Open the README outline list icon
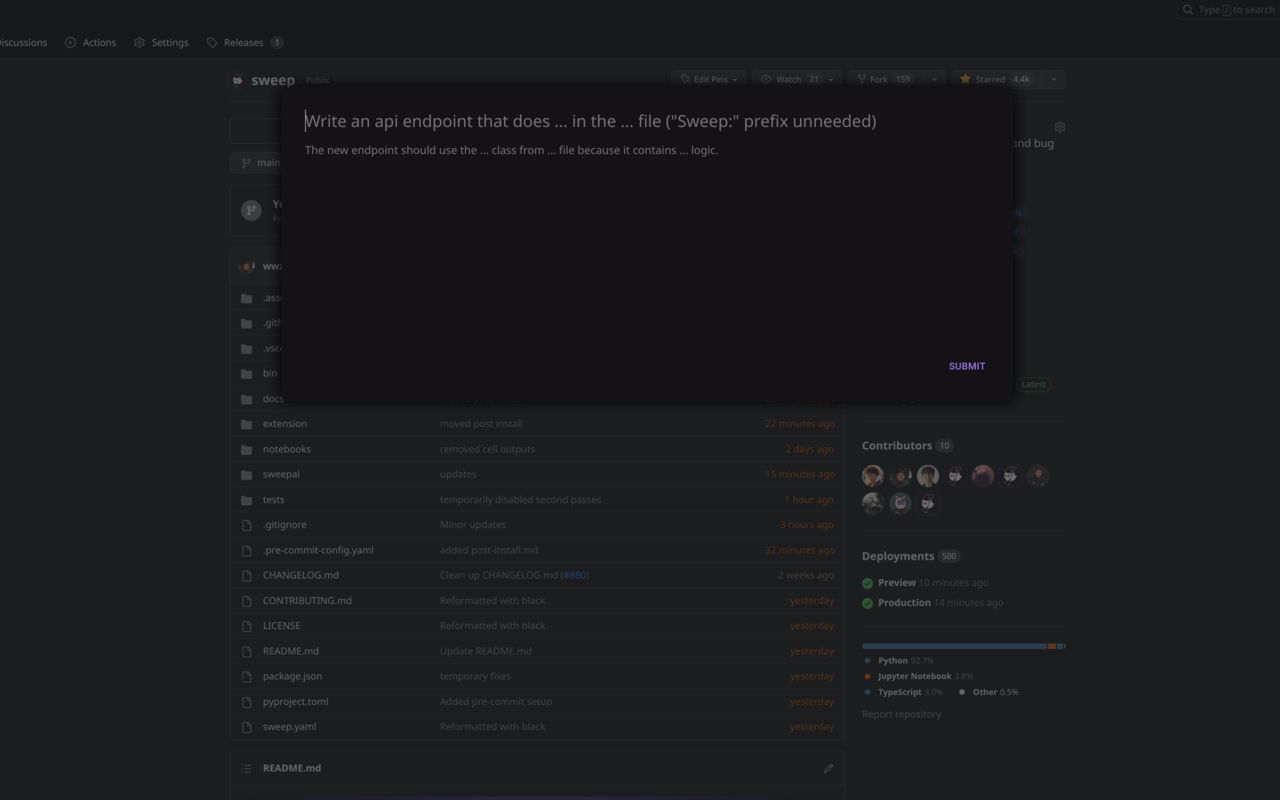This screenshot has width=1280, height=800. tap(246, 768)
